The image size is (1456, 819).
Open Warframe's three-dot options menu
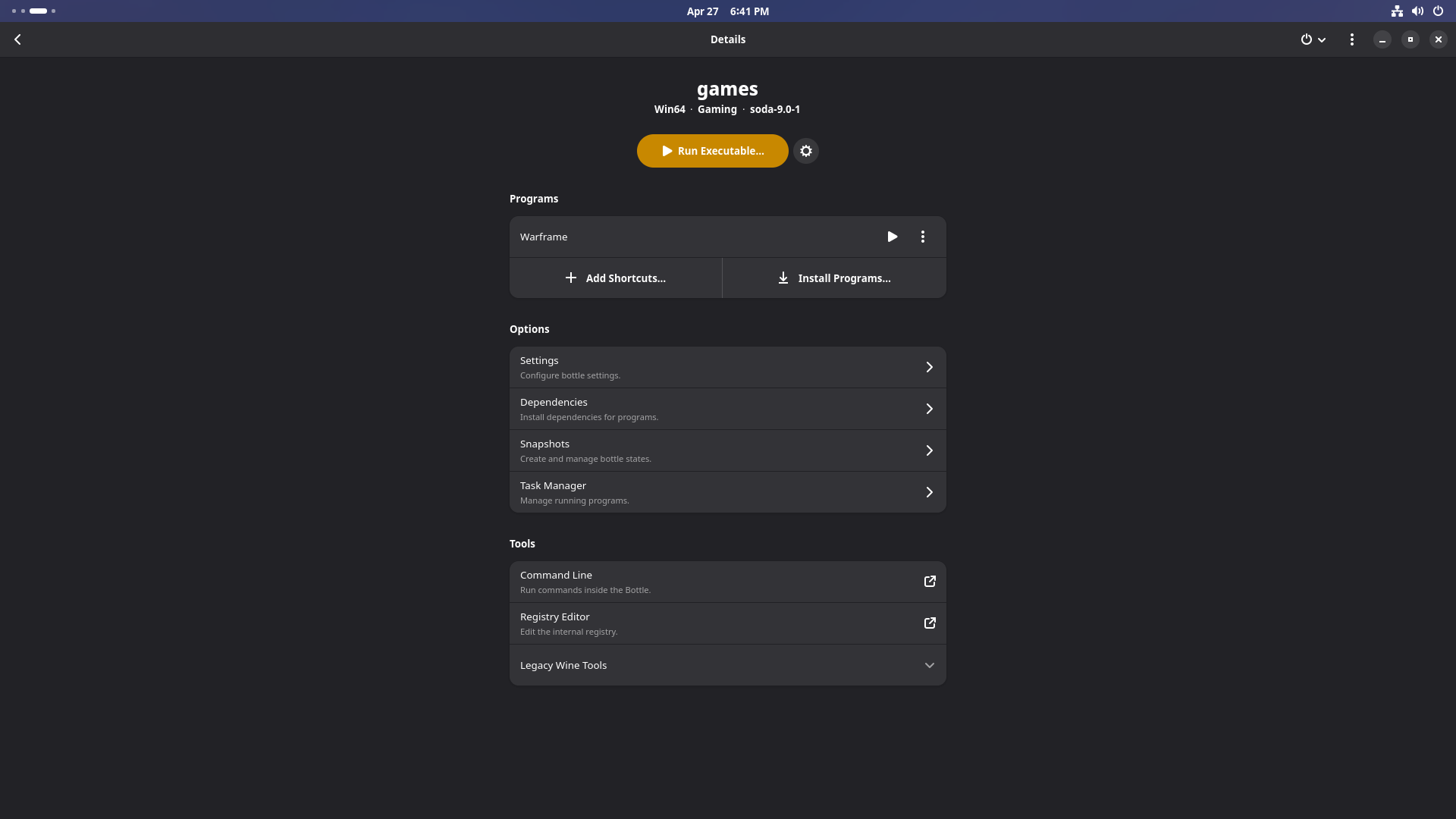pos(922,237)
